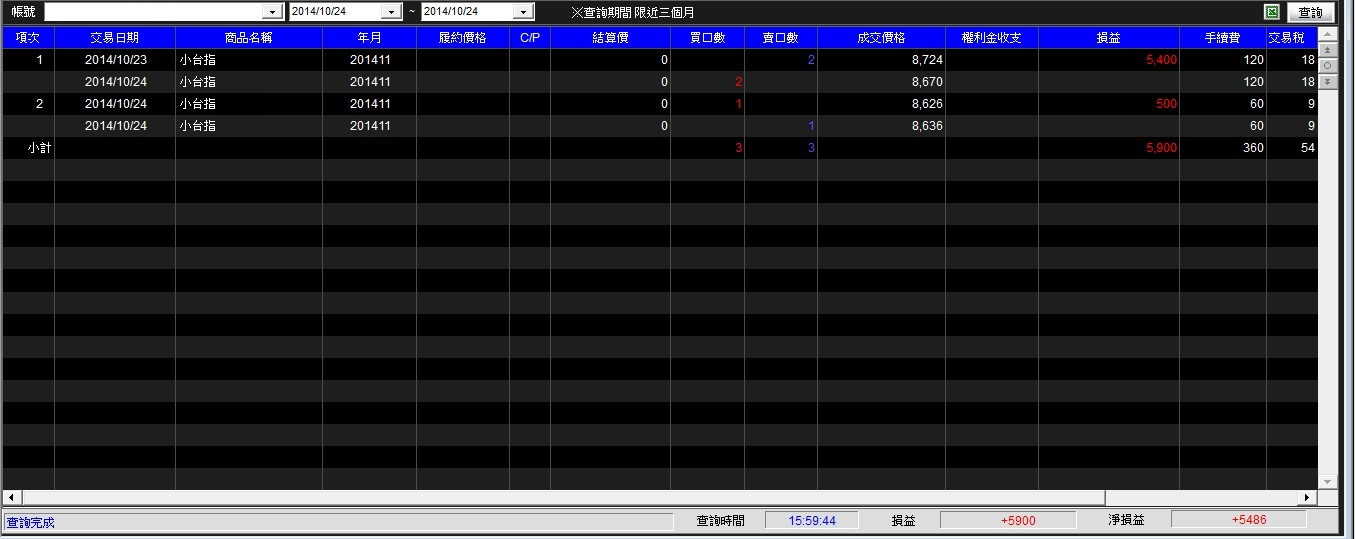Viewport: 1355px width, 539px height.
Task: Click the trade price 8,670 cell
Action: coord(881,82)
